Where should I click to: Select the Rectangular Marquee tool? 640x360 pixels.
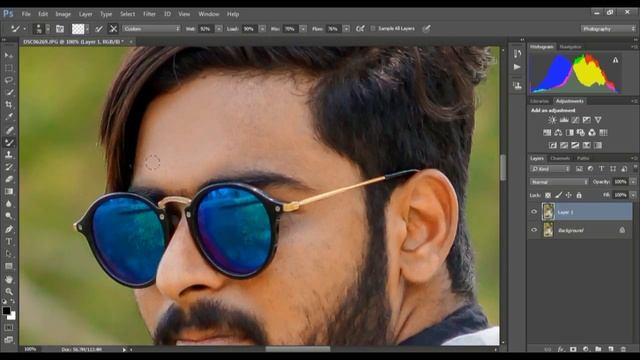[x=9, y=68]
